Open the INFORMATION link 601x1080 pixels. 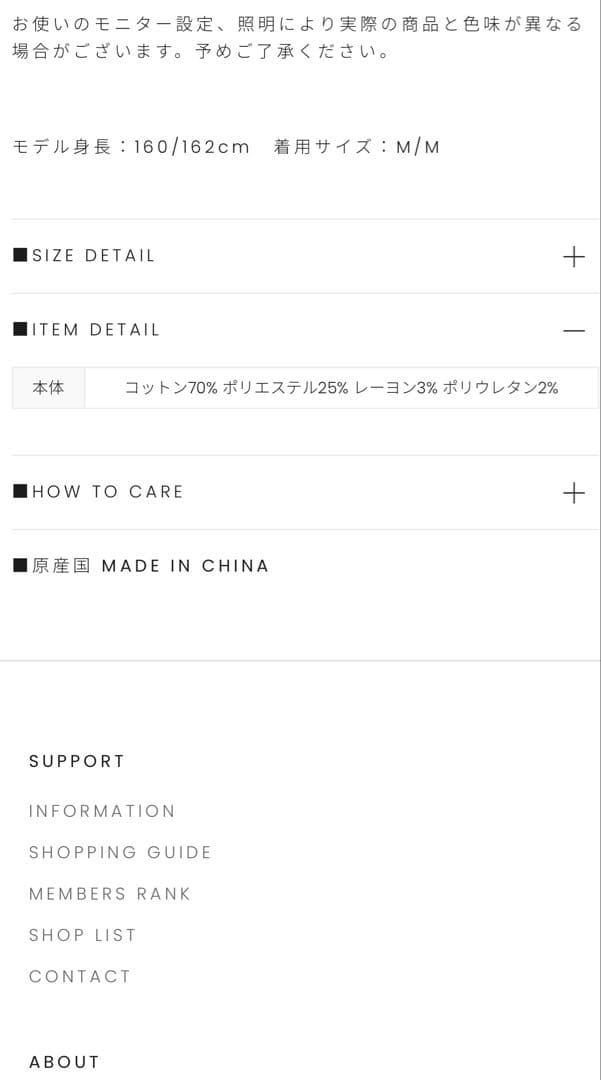click(x=102, y=811)
